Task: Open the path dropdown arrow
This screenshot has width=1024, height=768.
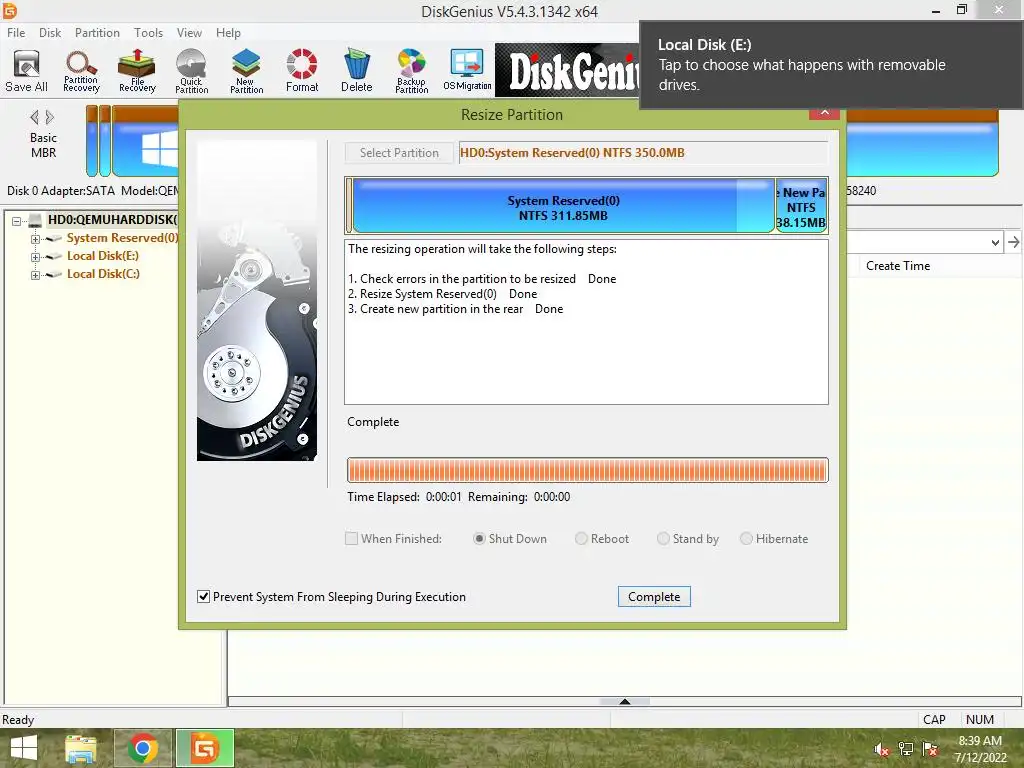Action: click(995, 242)
